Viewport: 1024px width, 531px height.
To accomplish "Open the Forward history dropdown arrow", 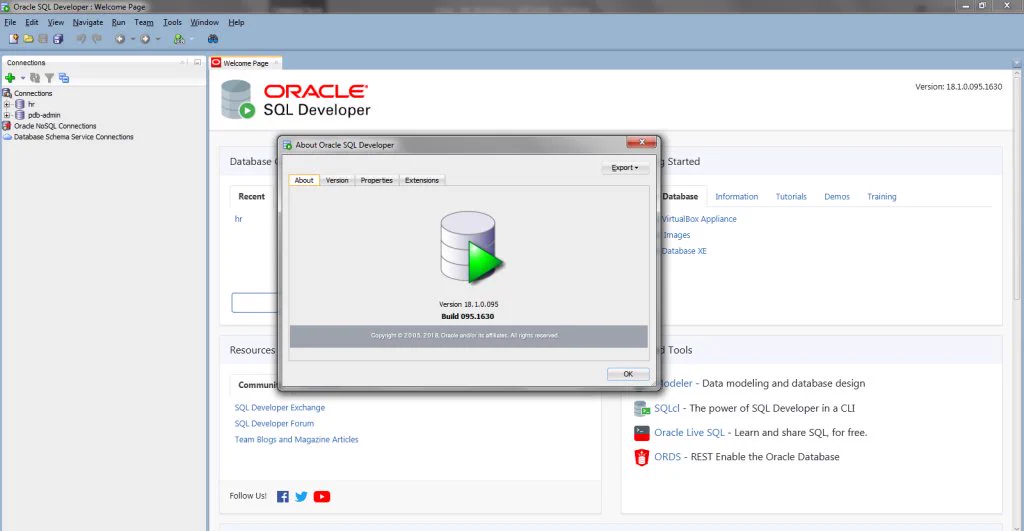I will [157, 39].
